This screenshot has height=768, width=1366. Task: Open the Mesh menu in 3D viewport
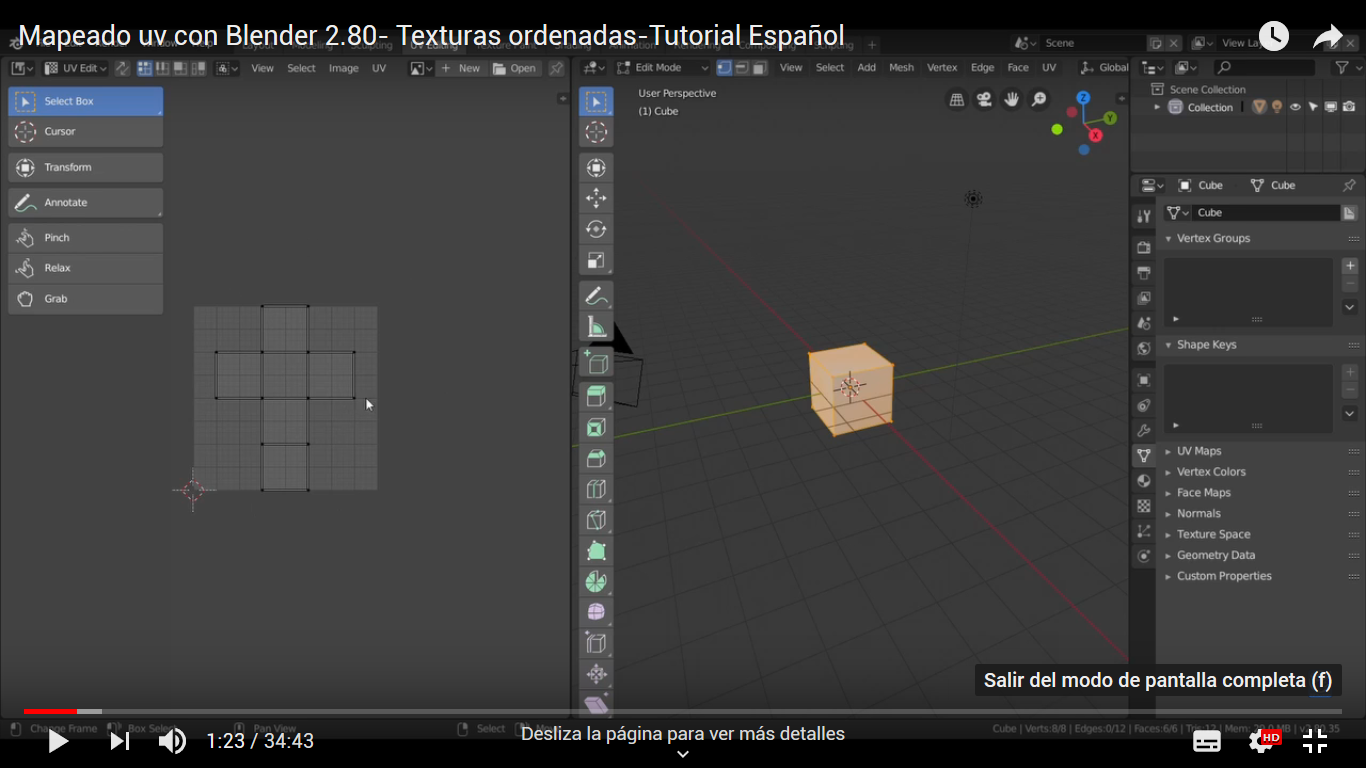pyautogui.click(x=901, y=68)
